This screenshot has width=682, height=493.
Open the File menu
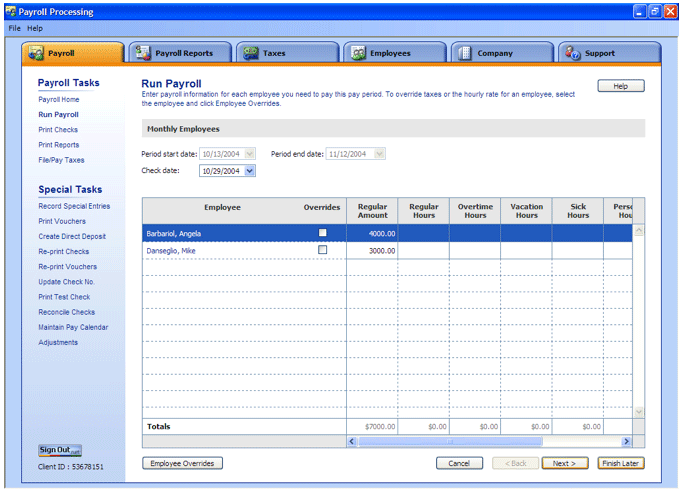[x=14, y=28]
